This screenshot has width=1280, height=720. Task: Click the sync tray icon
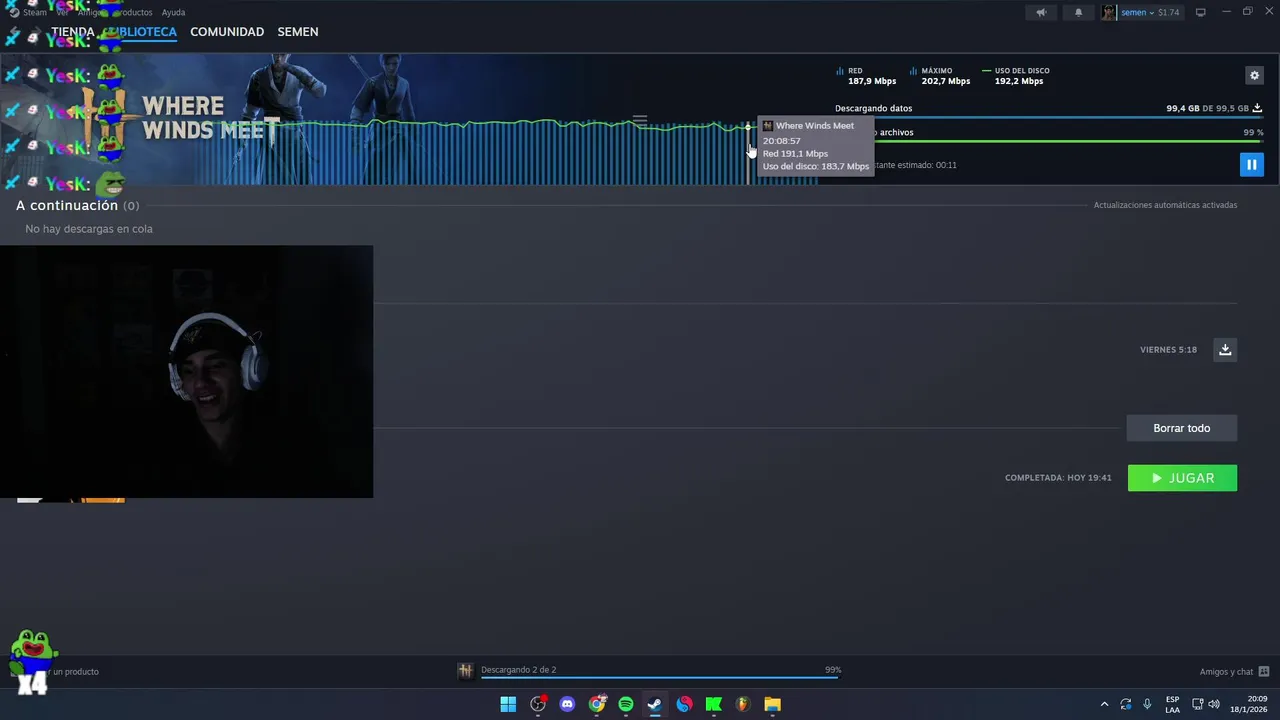(x=1126, y=704)
